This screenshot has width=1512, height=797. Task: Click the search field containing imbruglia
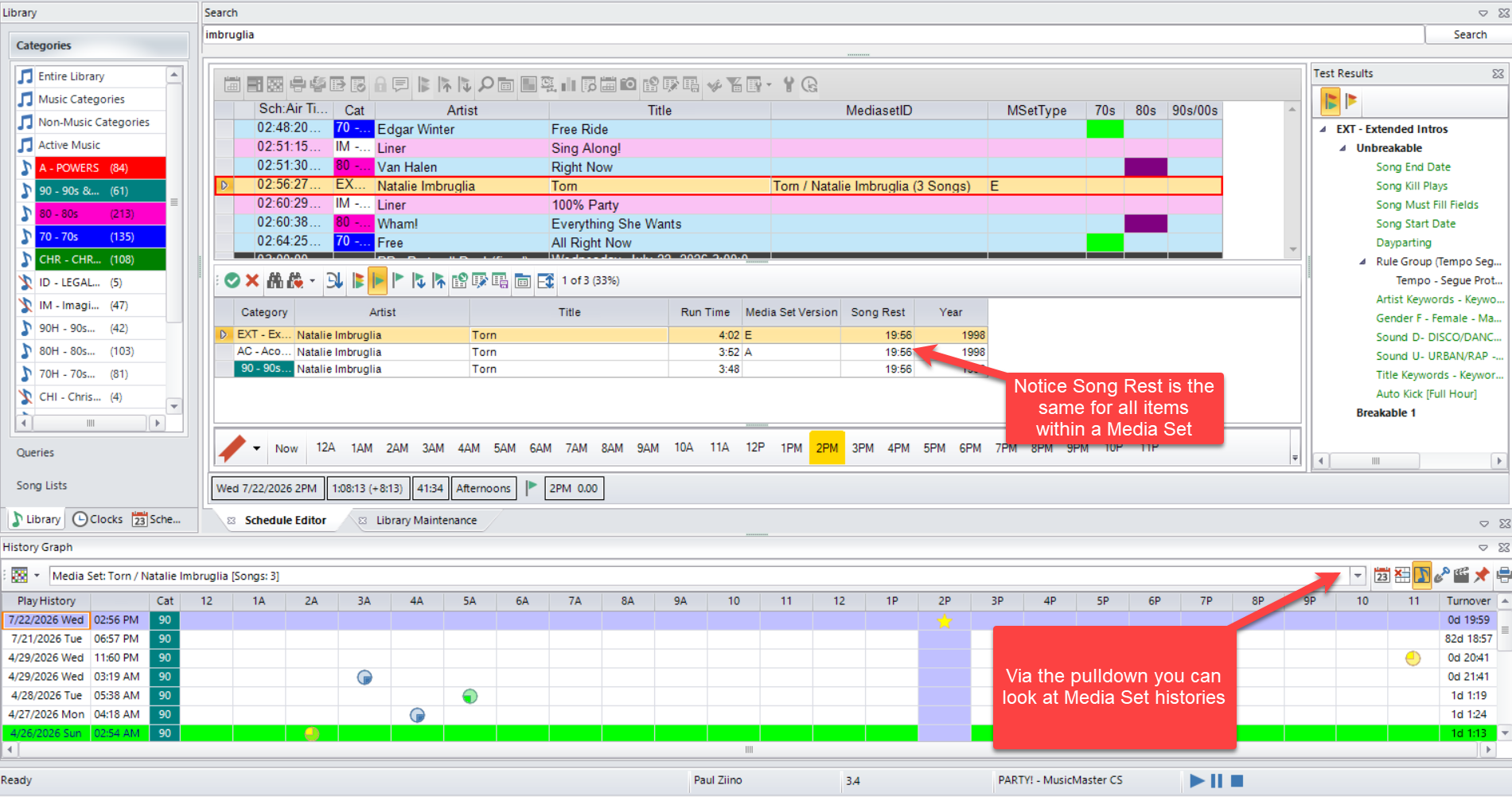813,34
